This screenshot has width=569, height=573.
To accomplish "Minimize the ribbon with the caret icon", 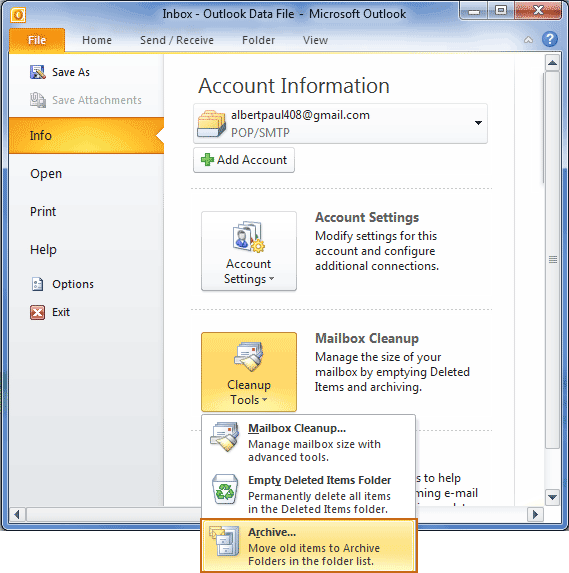I will (x=528, y=40).
